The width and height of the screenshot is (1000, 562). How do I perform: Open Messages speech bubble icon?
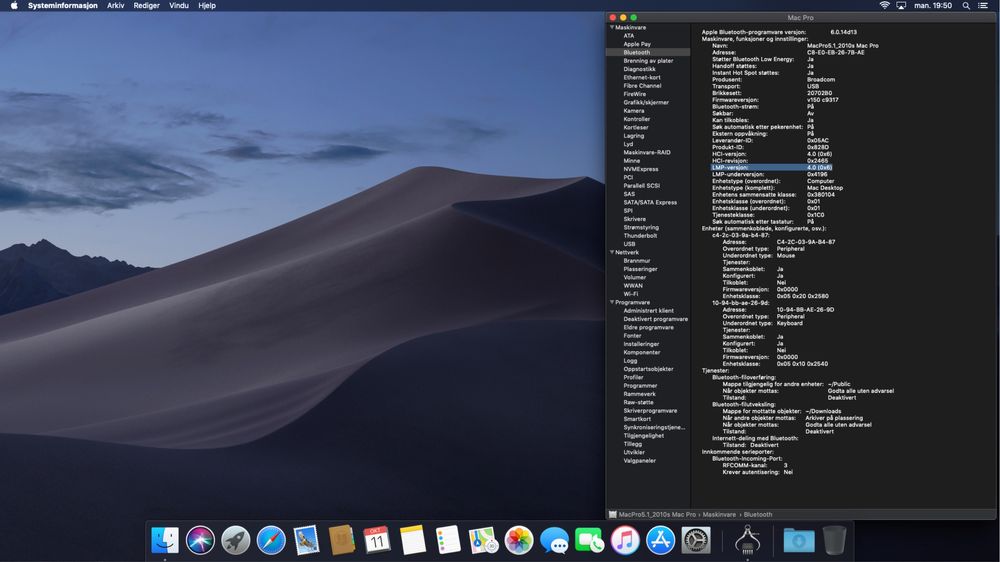point(554,540)
